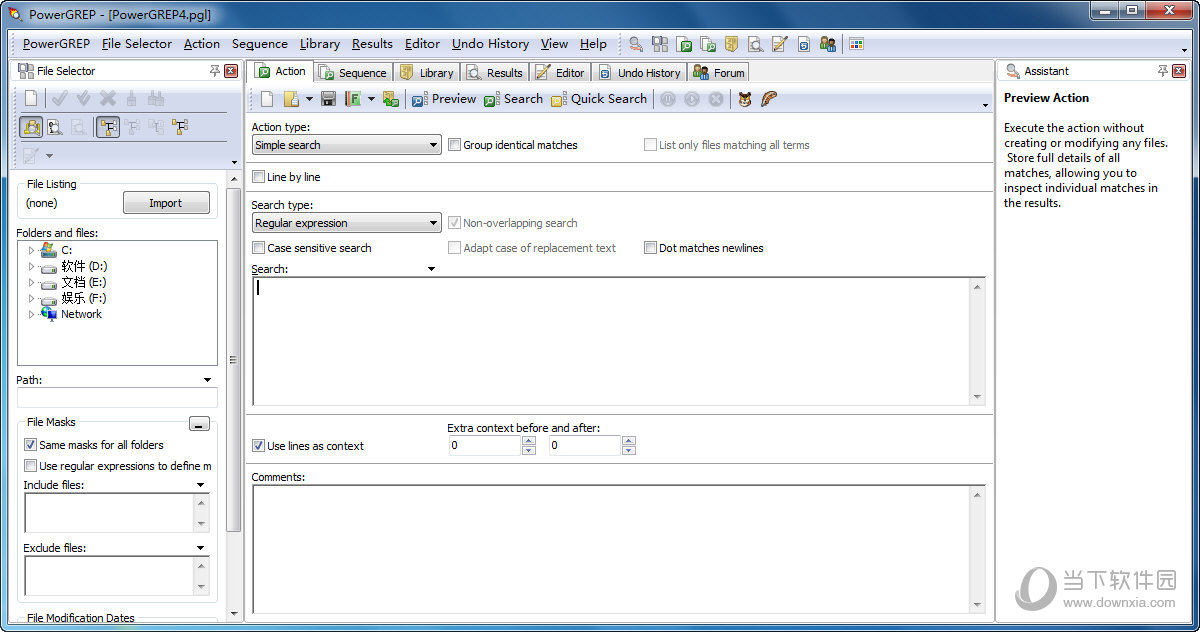
Task: Expand the C: drive tree node
Action: 31,250
